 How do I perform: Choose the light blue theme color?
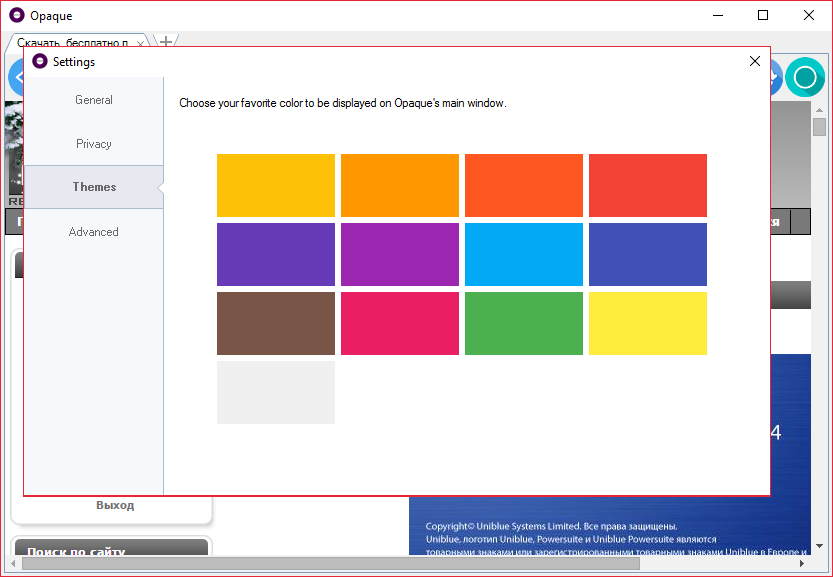pyautogui.click(x=524, y=254)
